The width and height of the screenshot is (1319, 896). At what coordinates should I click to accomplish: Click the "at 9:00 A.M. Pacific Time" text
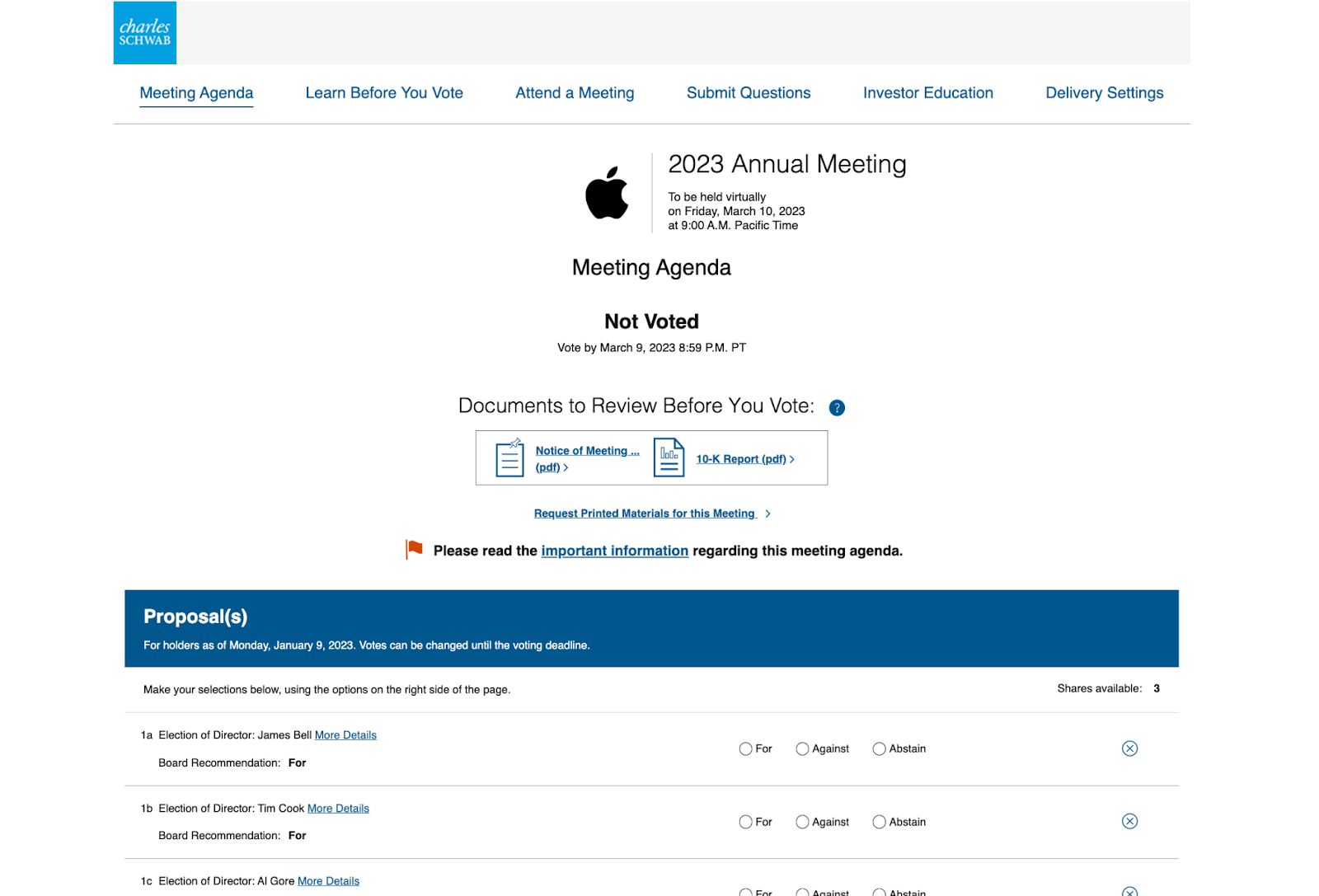point(733,225)
